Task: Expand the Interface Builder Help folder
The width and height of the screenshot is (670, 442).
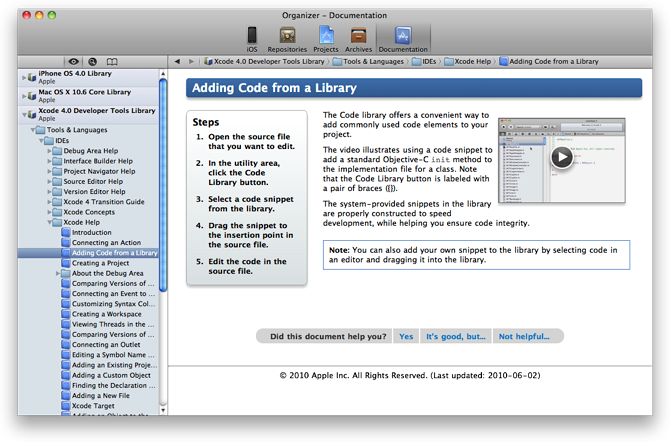Action: point(50,161)
